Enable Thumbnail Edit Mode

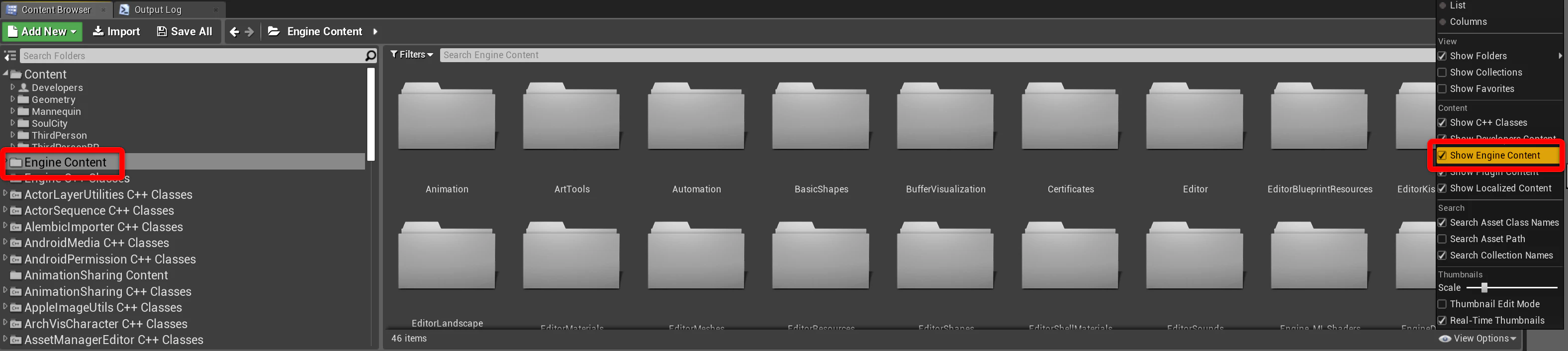[x=1442, y=304]
